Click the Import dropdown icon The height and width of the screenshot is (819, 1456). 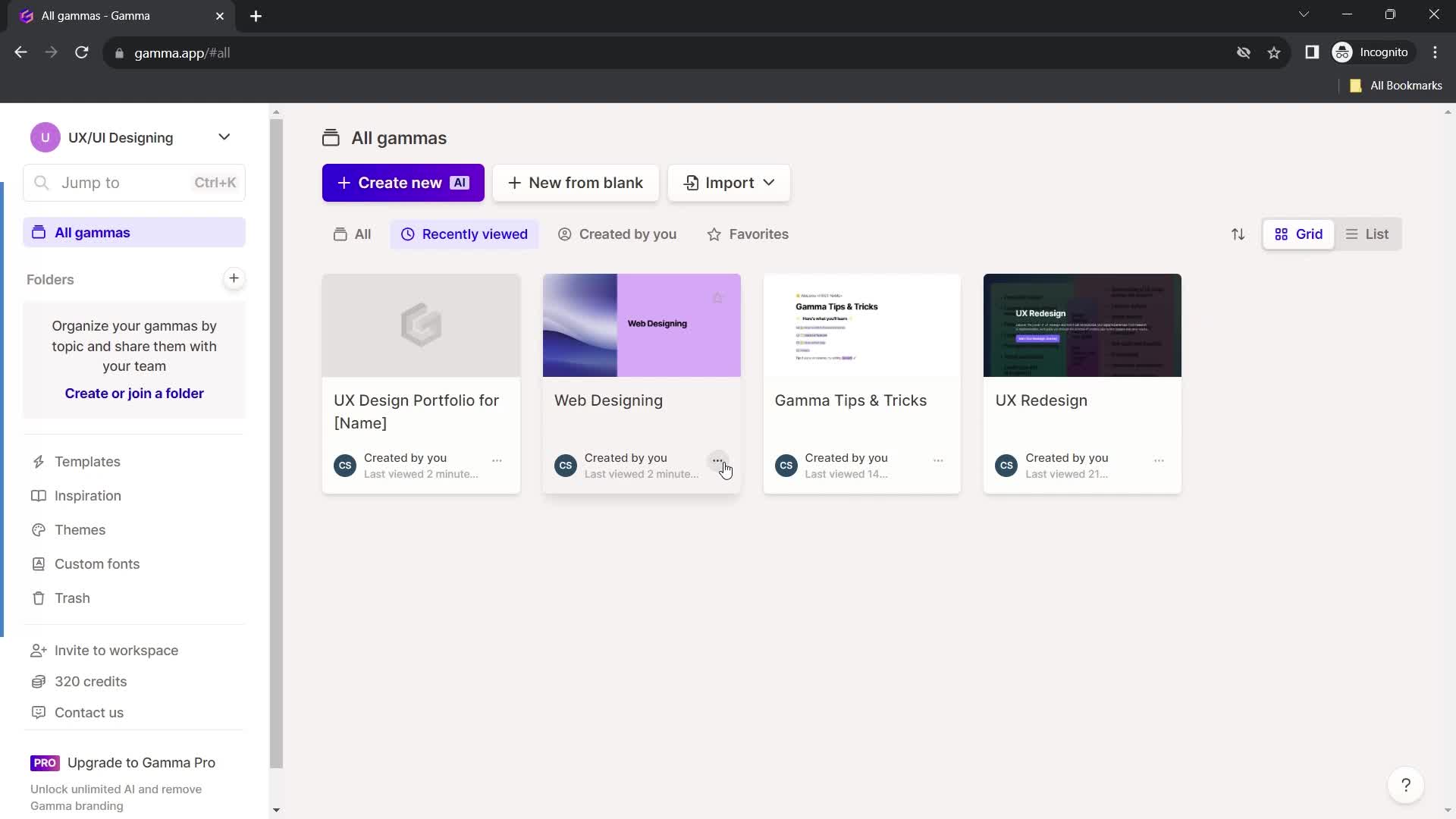pos(770,183)
